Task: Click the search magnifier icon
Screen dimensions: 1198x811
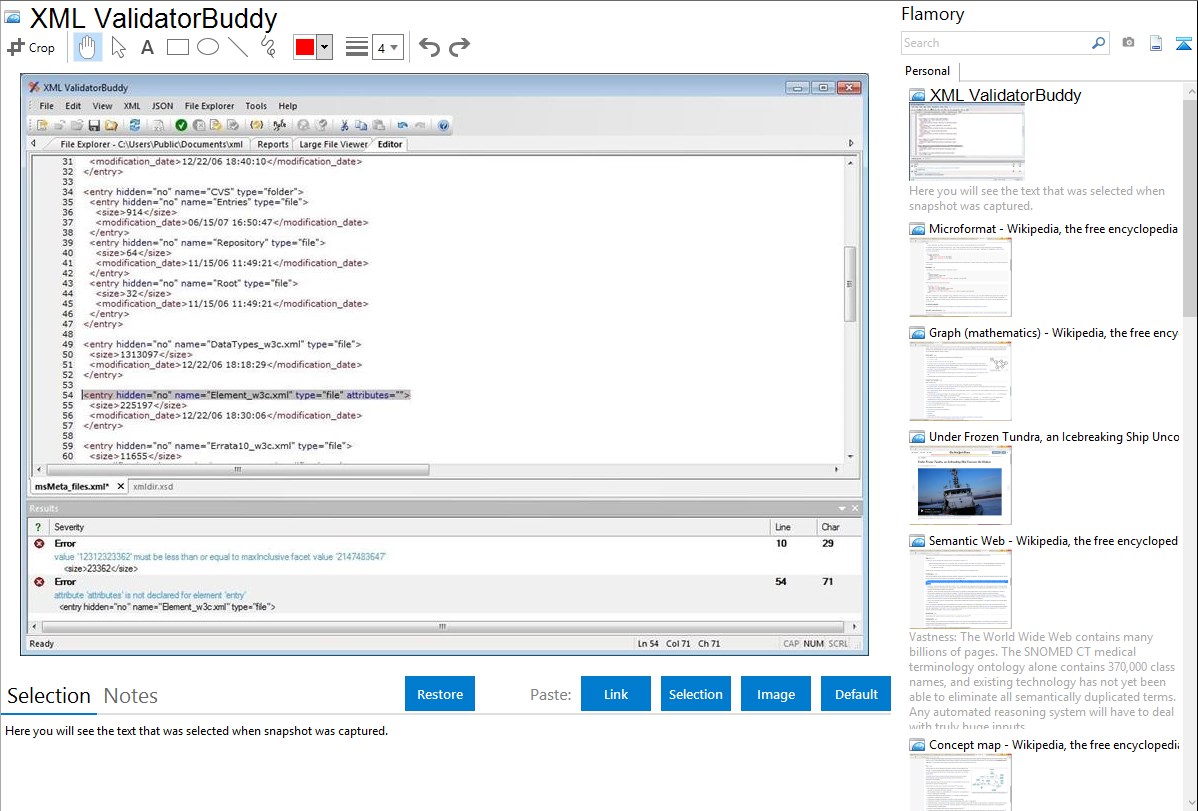Action: (1099, 43)
